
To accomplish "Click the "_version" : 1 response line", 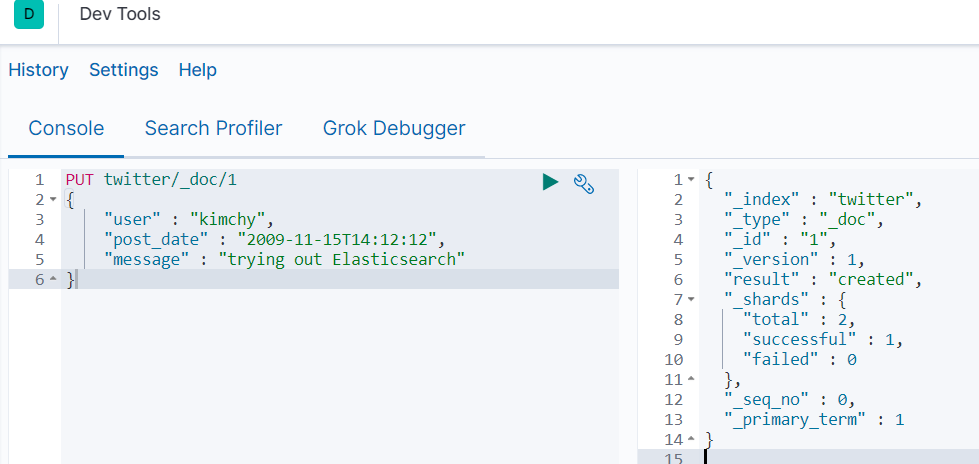I will (794, 260).
